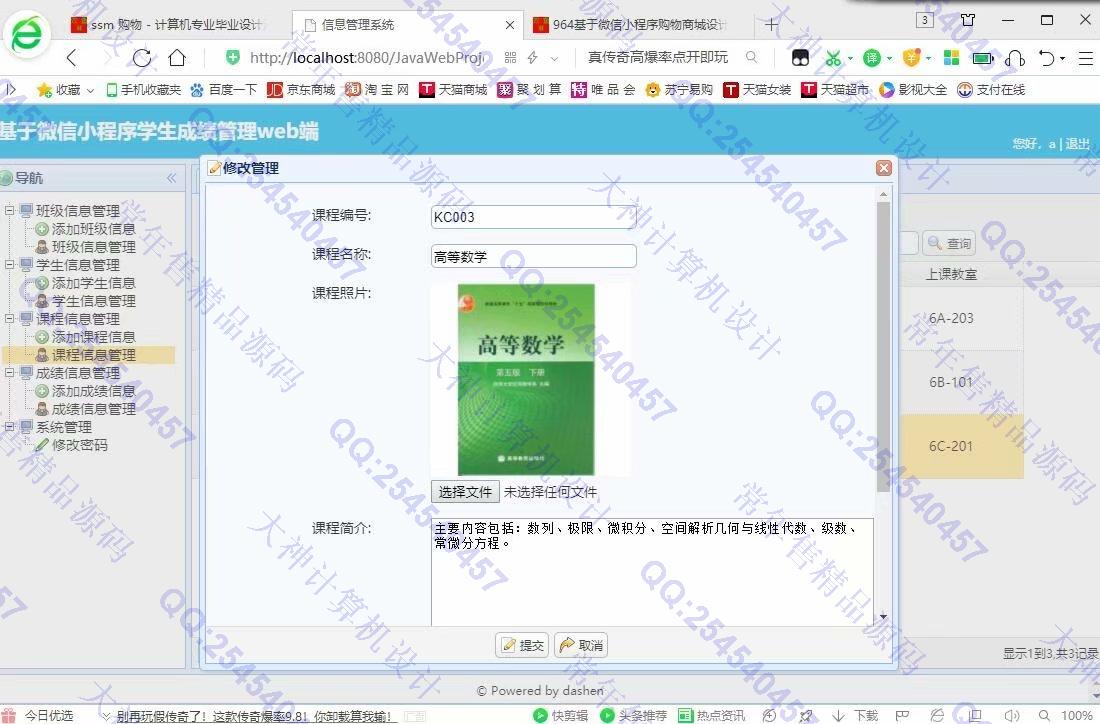
Task: Collapse the 班级信息管理 tree node
Action: tap(10, 210)
